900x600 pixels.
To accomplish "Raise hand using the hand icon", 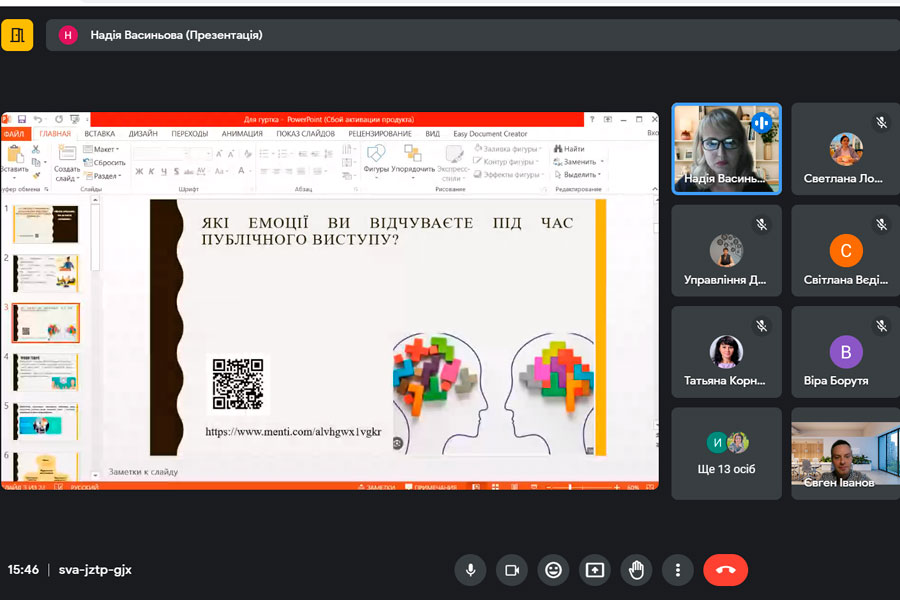I will (636, 570).
